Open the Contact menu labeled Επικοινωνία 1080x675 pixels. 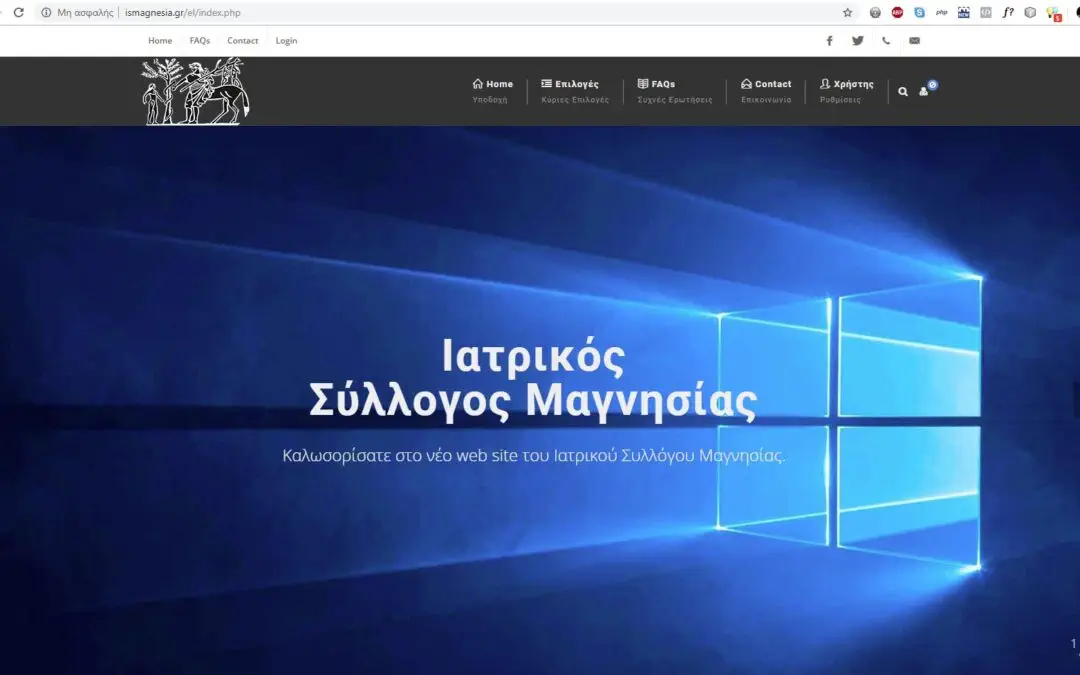(x=766, y=91)
